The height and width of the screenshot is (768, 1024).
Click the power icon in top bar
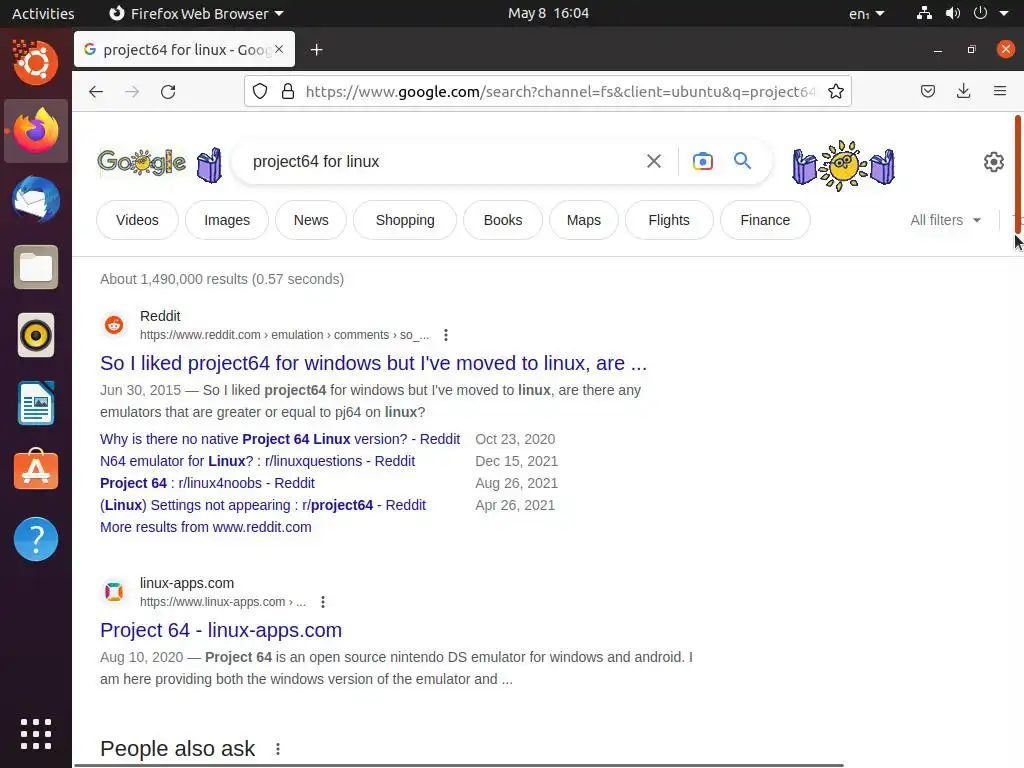click(980, 13)
